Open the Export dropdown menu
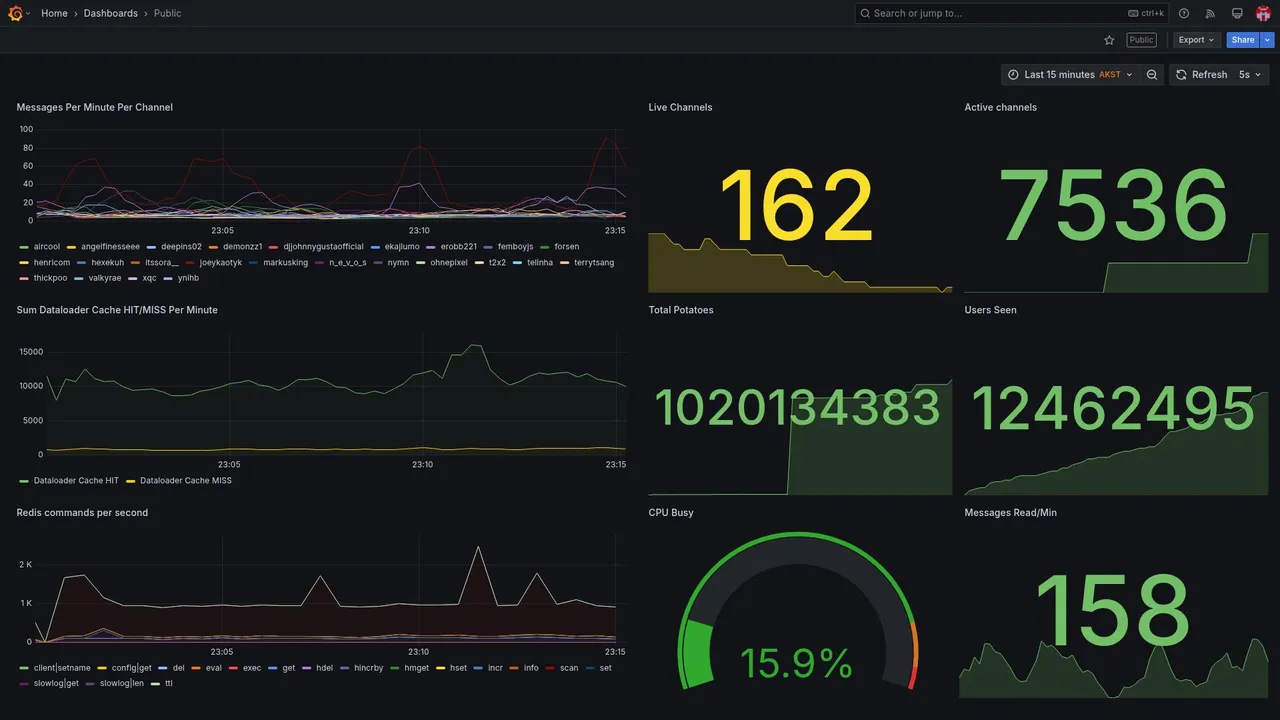The width and height of the screenshot is (1280, 720). click(x=1196, y=40)
